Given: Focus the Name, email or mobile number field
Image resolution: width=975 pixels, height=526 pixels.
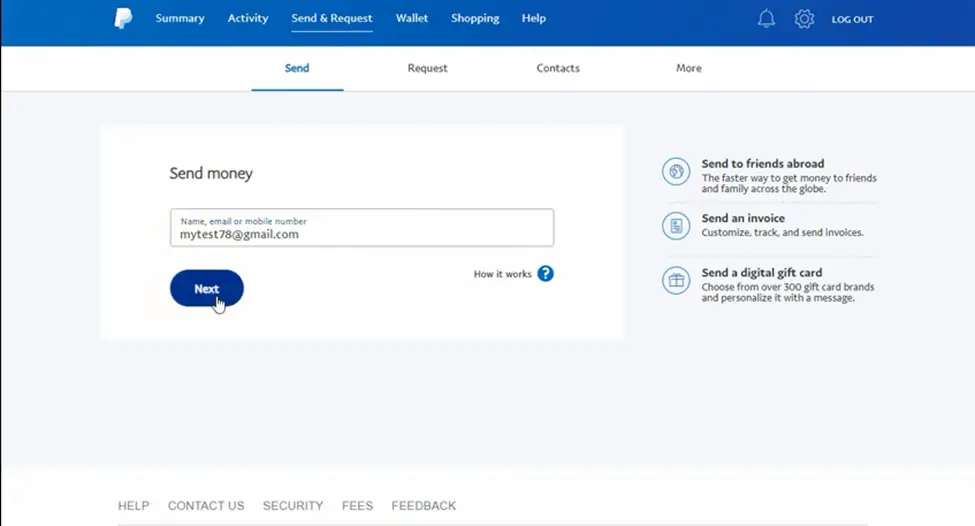Looking at the screenshot, I should pos(362,228).
